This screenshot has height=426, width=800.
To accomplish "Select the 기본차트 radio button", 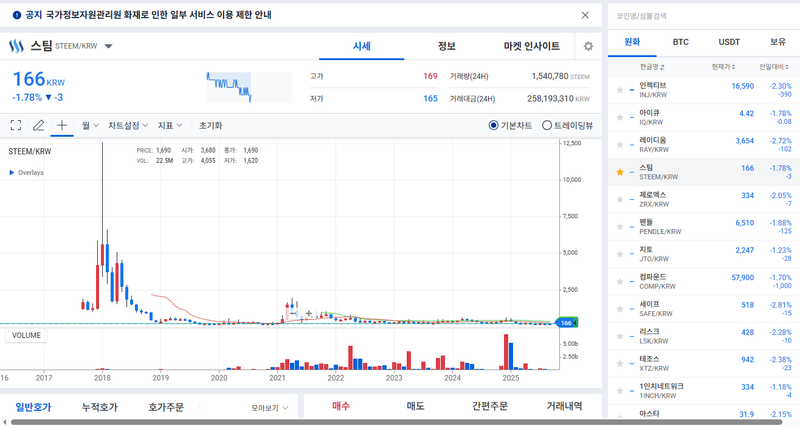I will (494, 126).
